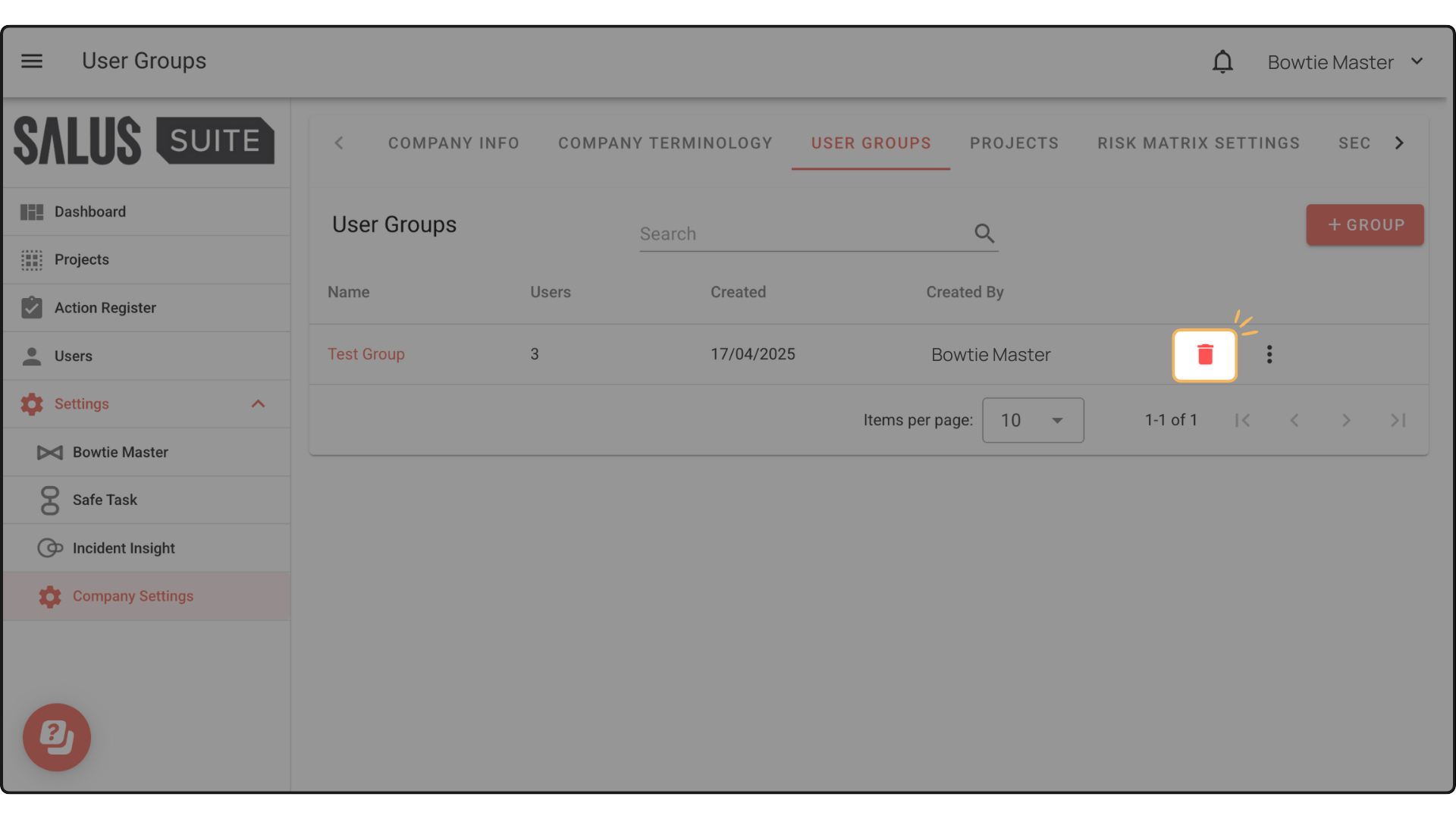The width and height of the screenshot is (1456, 819).
Task: Click the search magnifier icon
Action: click(x=984, y=234)
